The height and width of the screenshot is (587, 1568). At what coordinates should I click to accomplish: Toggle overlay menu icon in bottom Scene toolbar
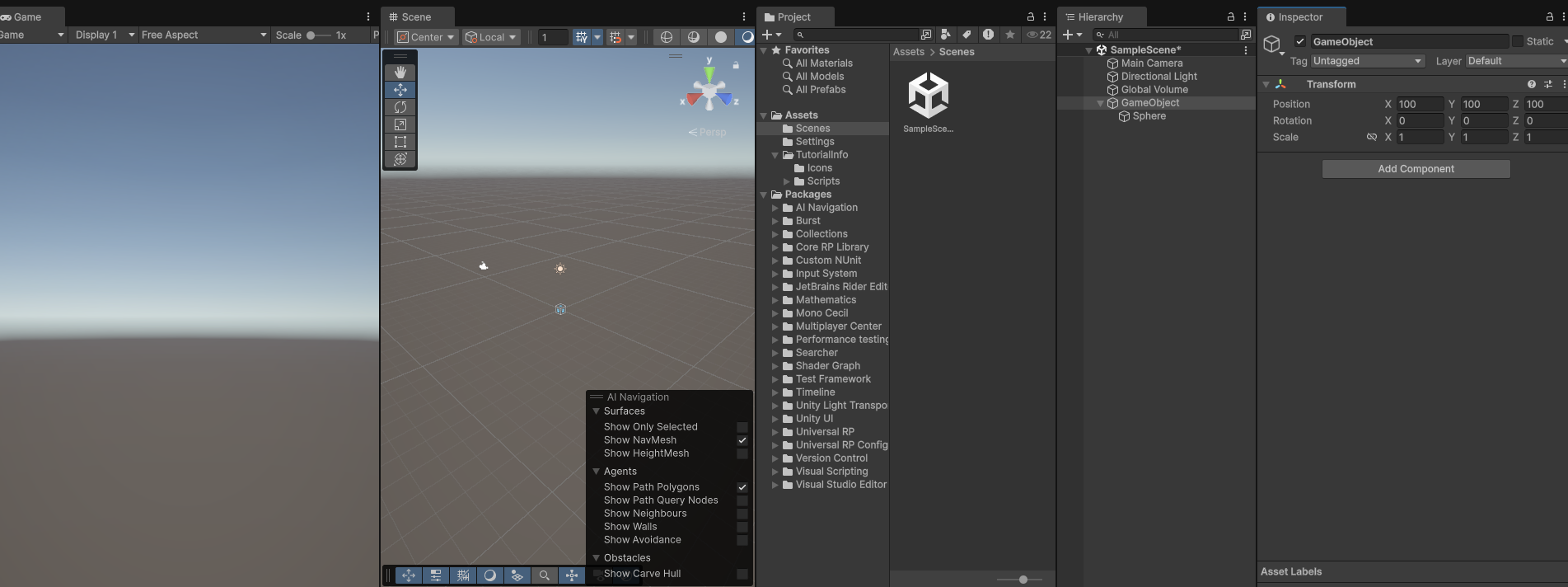[x=436, y=575]
